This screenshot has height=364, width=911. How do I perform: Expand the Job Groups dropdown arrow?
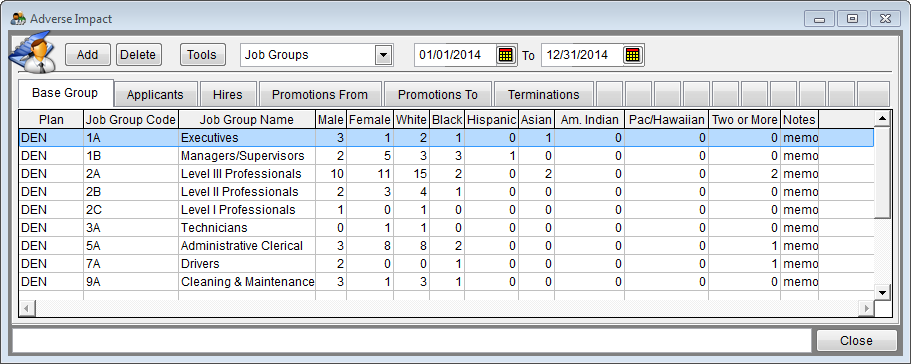383,55
